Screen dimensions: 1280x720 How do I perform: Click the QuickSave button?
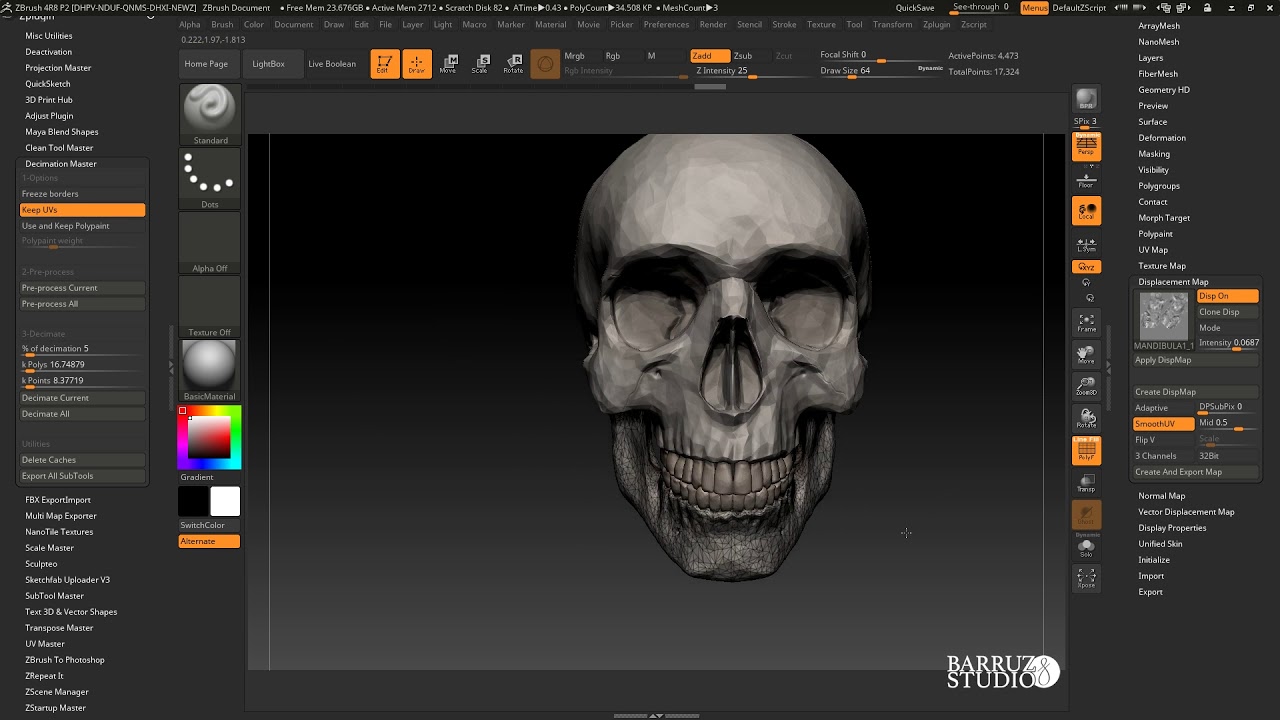tap(915, 8)
